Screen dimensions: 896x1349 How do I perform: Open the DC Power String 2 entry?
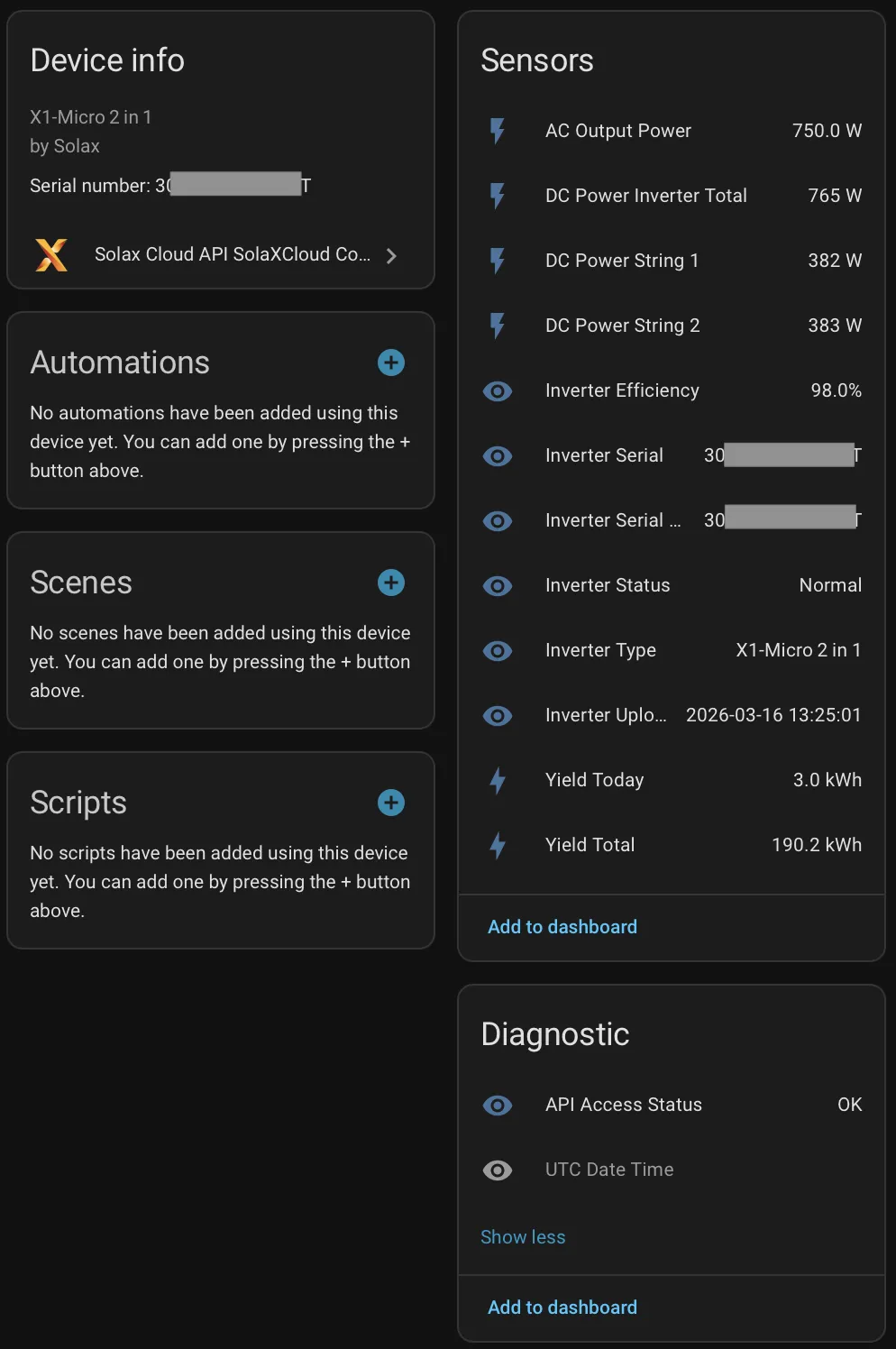(x=672, y=326)
